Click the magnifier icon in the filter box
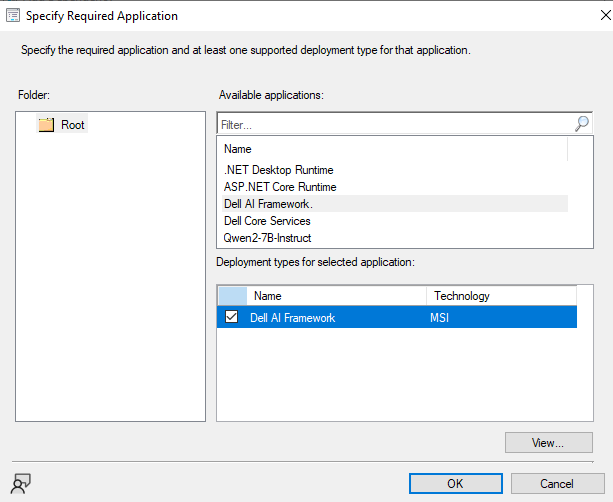613x502 pixels. tap(582, 124)
